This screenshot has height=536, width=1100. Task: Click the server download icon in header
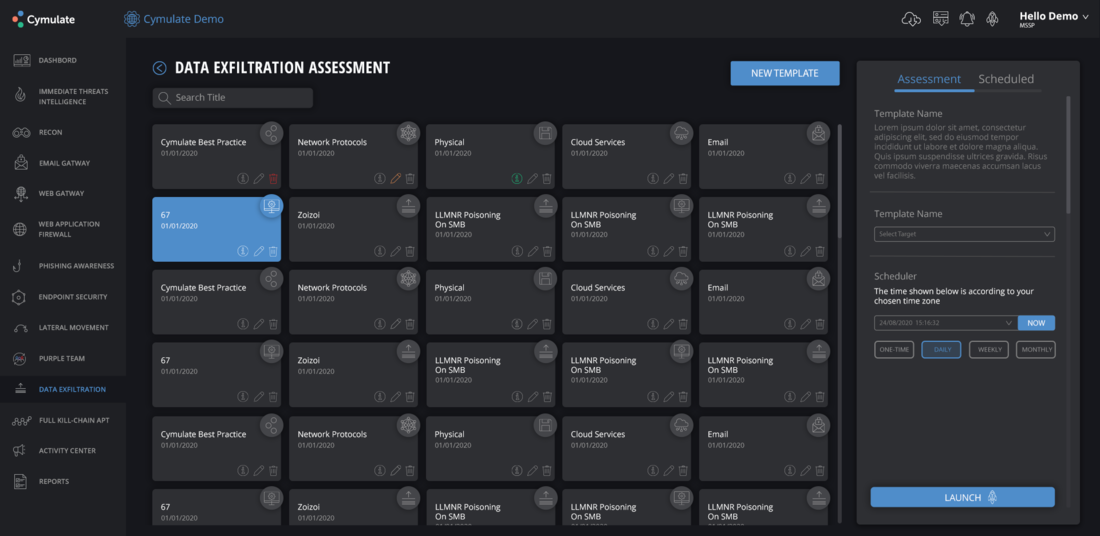(940, 19)
